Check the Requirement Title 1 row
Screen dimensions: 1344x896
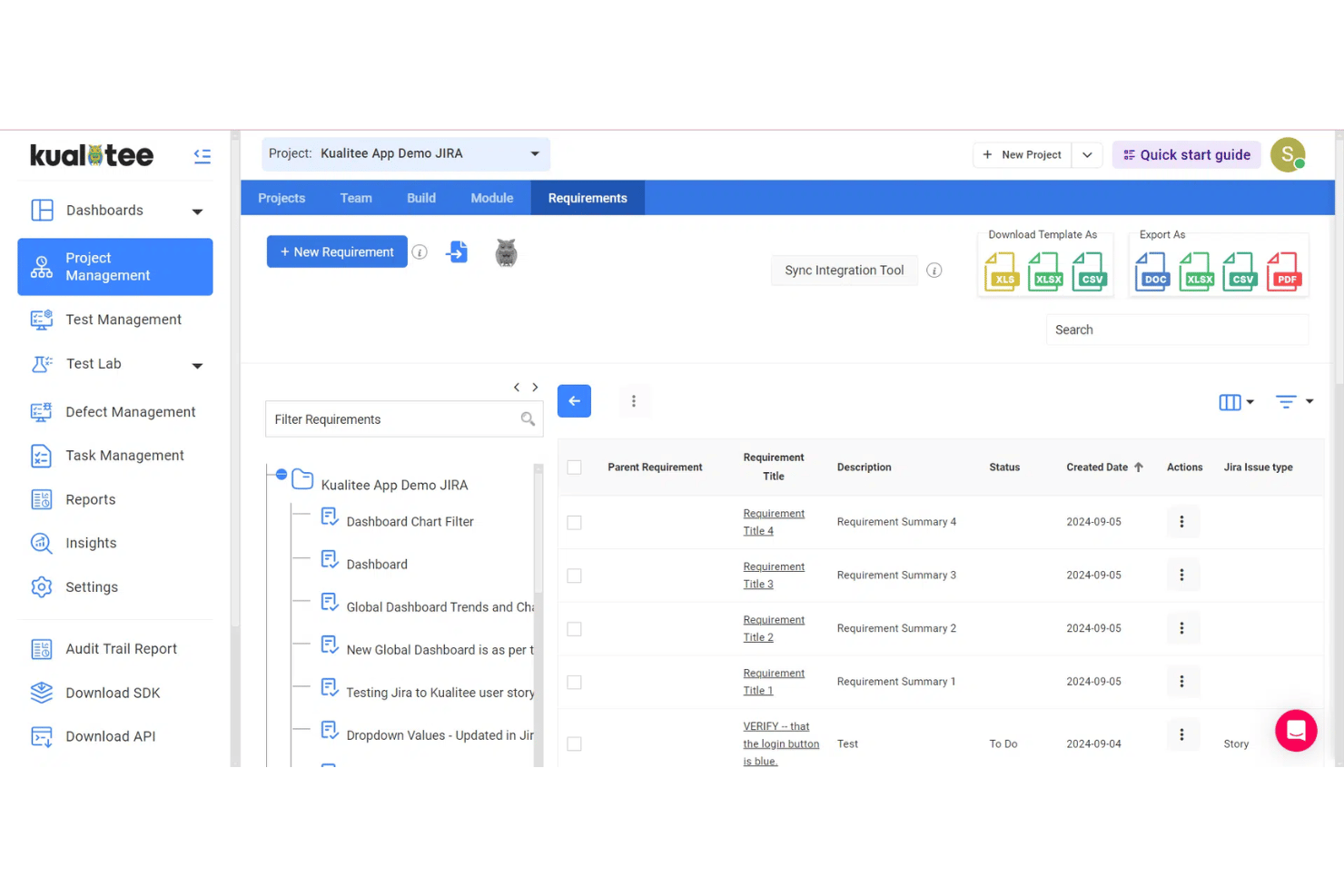574,683
